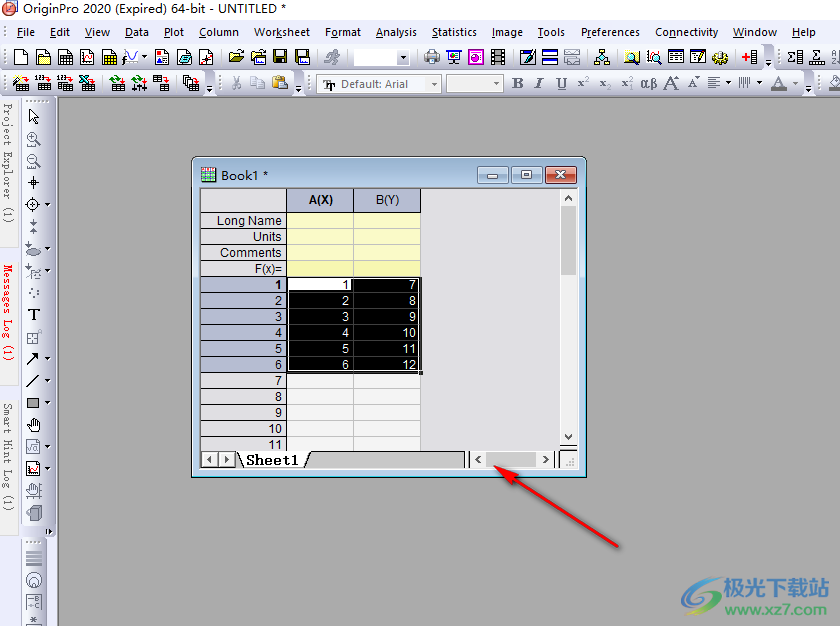Toggle italic text formatting
840x626 pixels.
point(539,84)
